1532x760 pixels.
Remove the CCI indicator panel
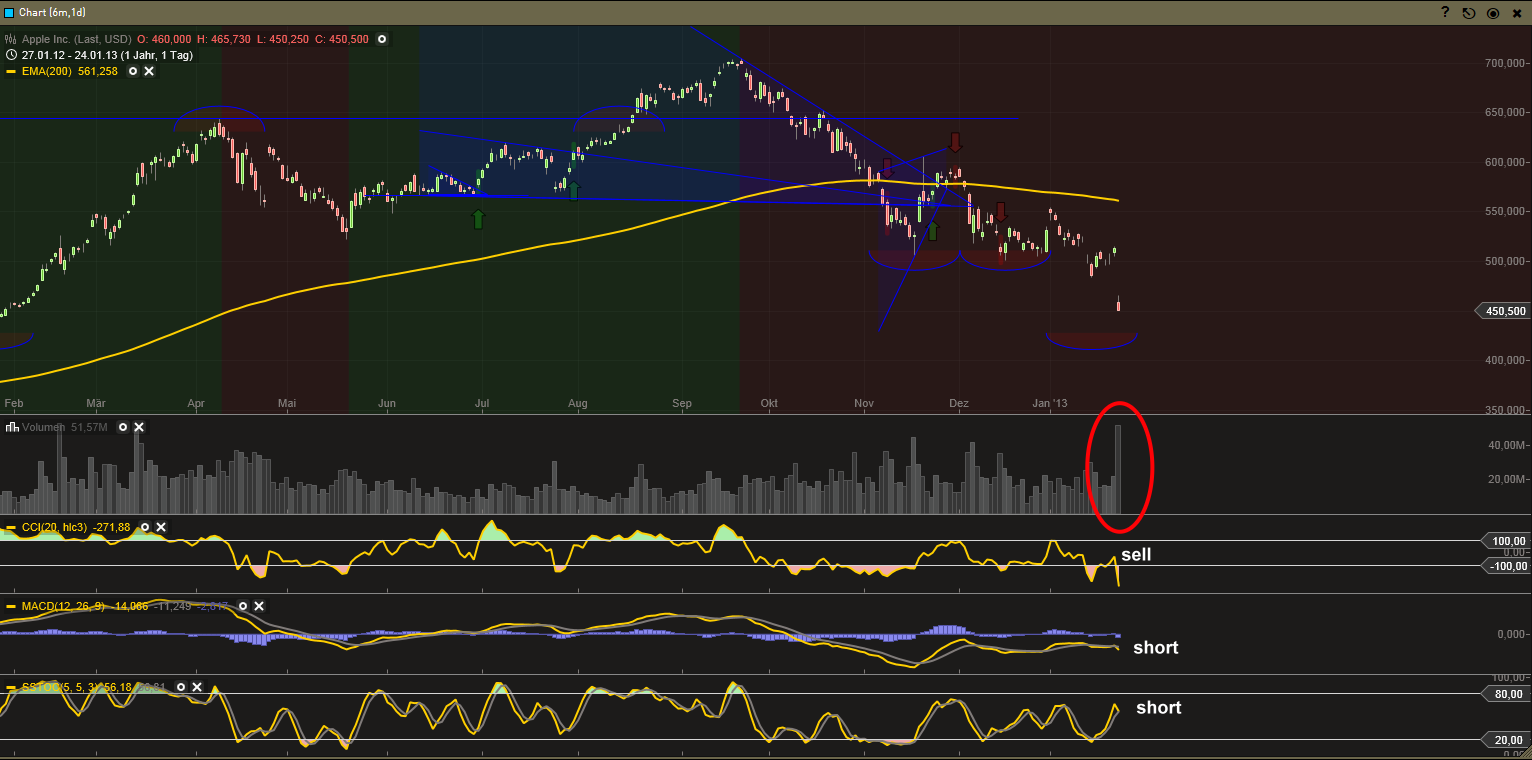(161, 527)
